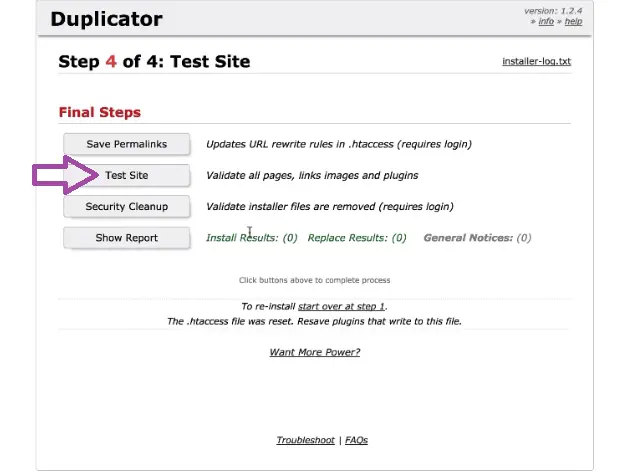Screen dimensions: 635x471
Task: Click the 'Step 4 of 4: Test Site' heading
Action: tap(154, 62)
